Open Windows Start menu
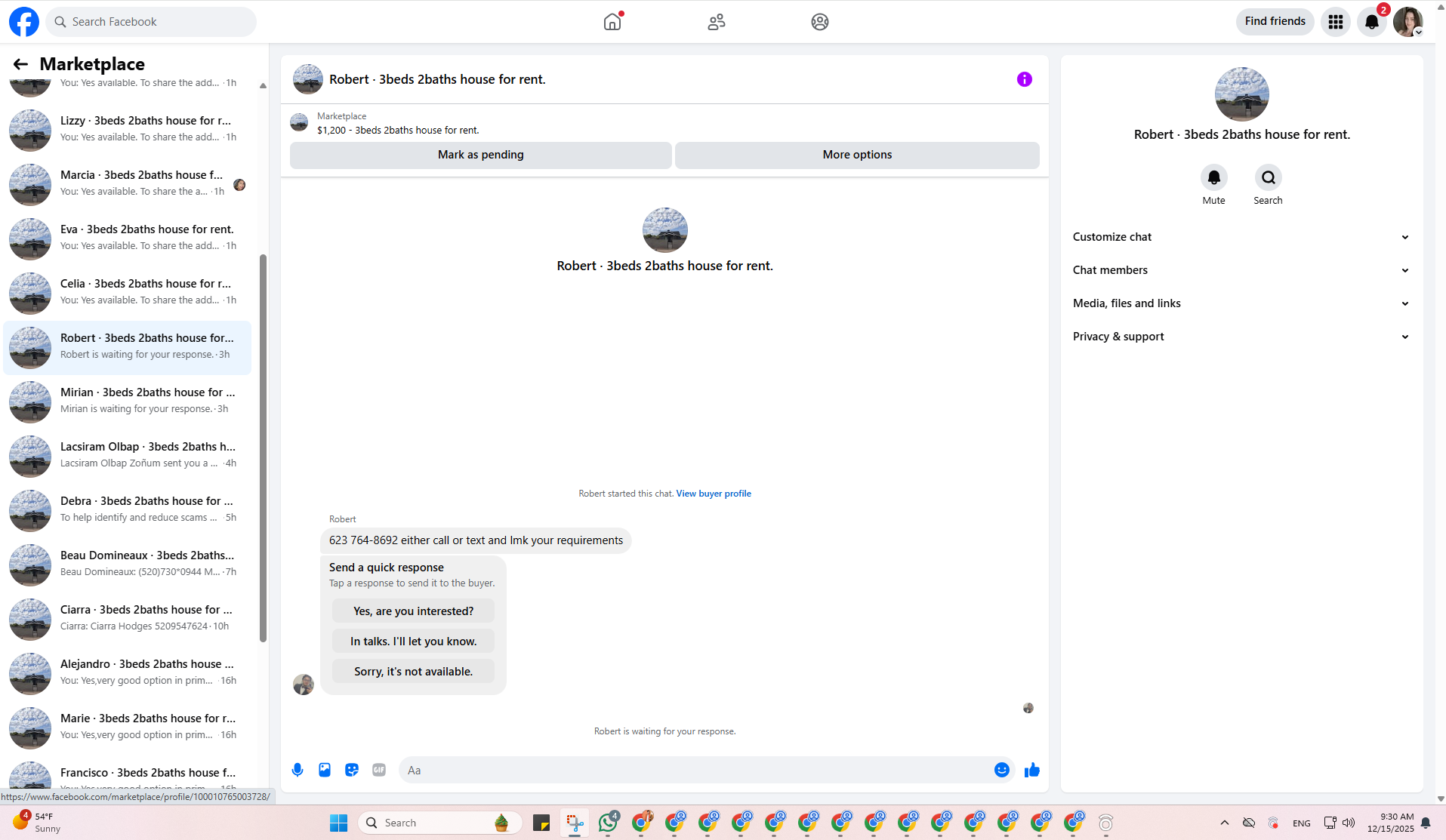The height and width of the screenshot is (840, 1446). [339, 823]
